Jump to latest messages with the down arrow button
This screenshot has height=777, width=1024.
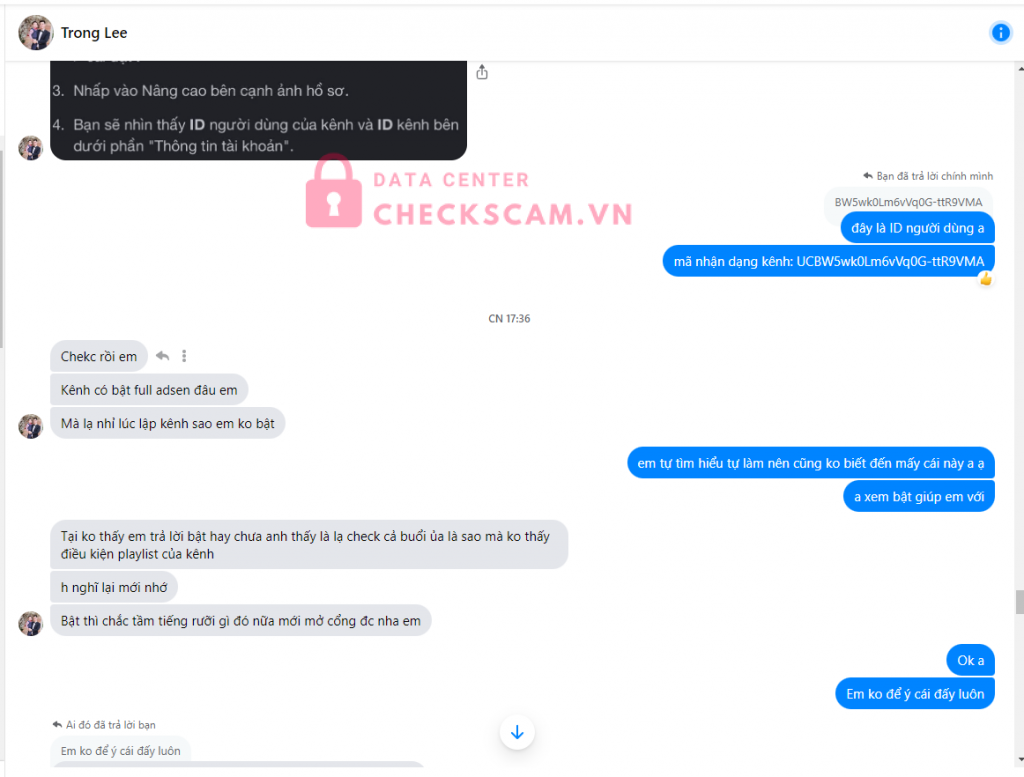click(x=517, y=732)
